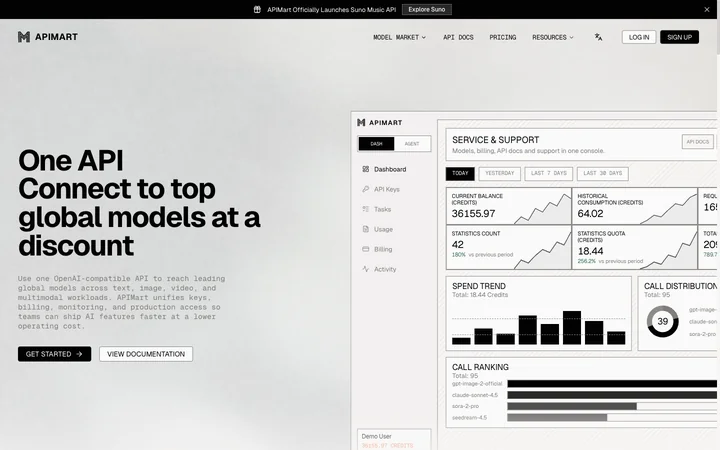Click the Service & Support heading
This screenshot has width=720, height=450.
(495, 140)
